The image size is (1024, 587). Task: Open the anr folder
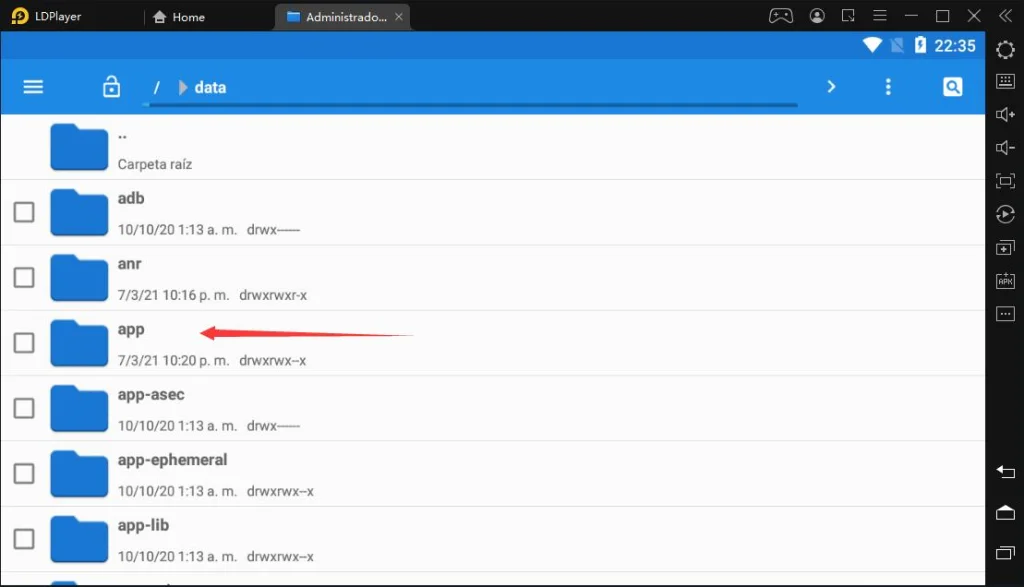click(492, 278)
